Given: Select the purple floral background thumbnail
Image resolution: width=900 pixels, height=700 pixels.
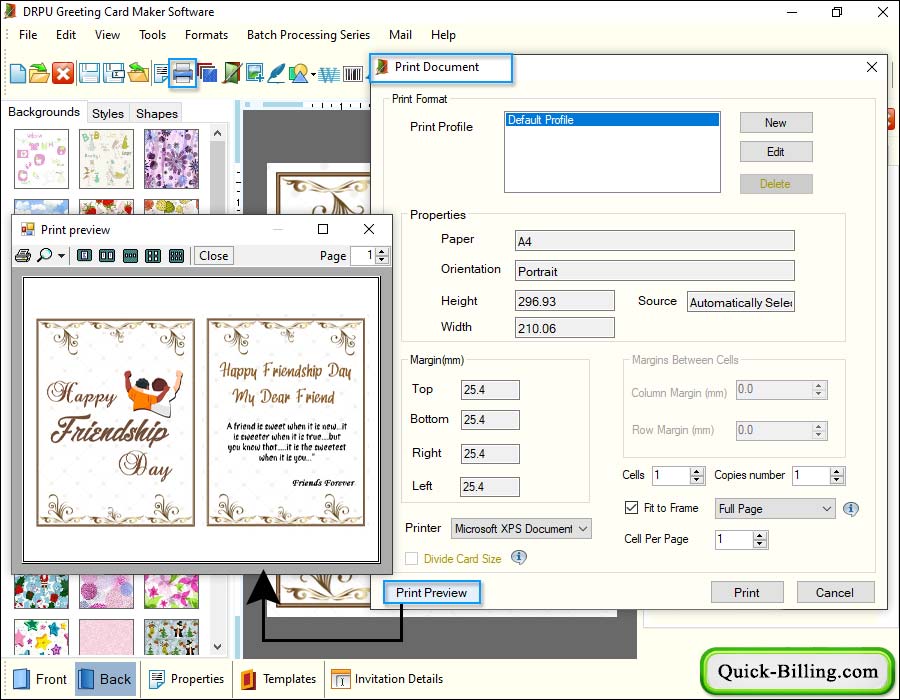Looking at the screenshot, I should pos(171,159).
